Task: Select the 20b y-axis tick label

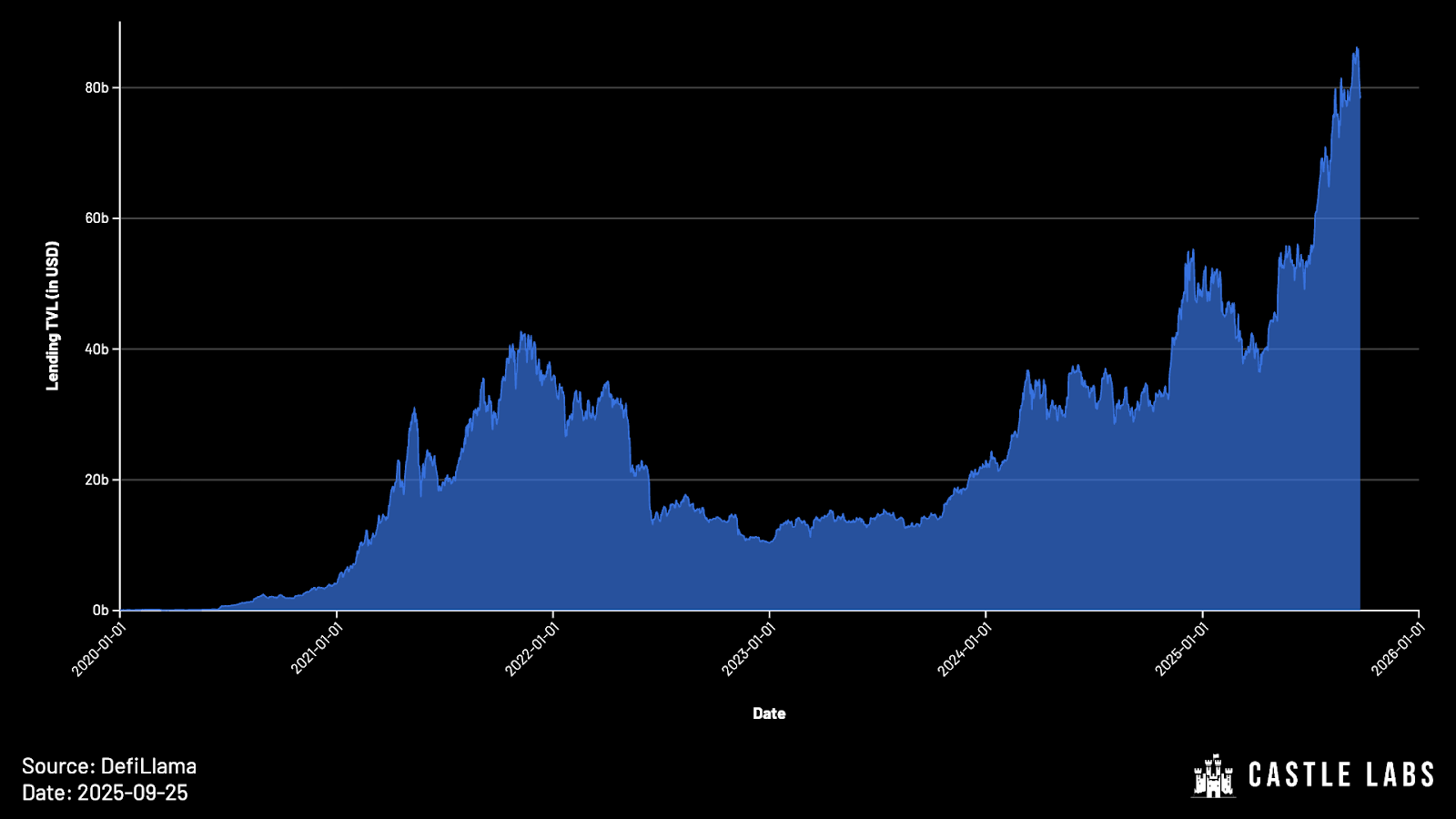Action: (96, 480)
